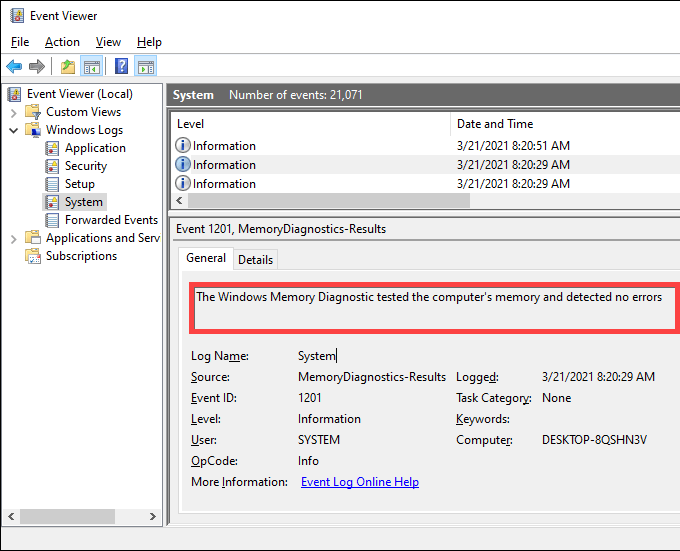Image resolution: width=680 pixels, height=551 pixels.
Task: Expand the Custom Views node
Action: 13,112
